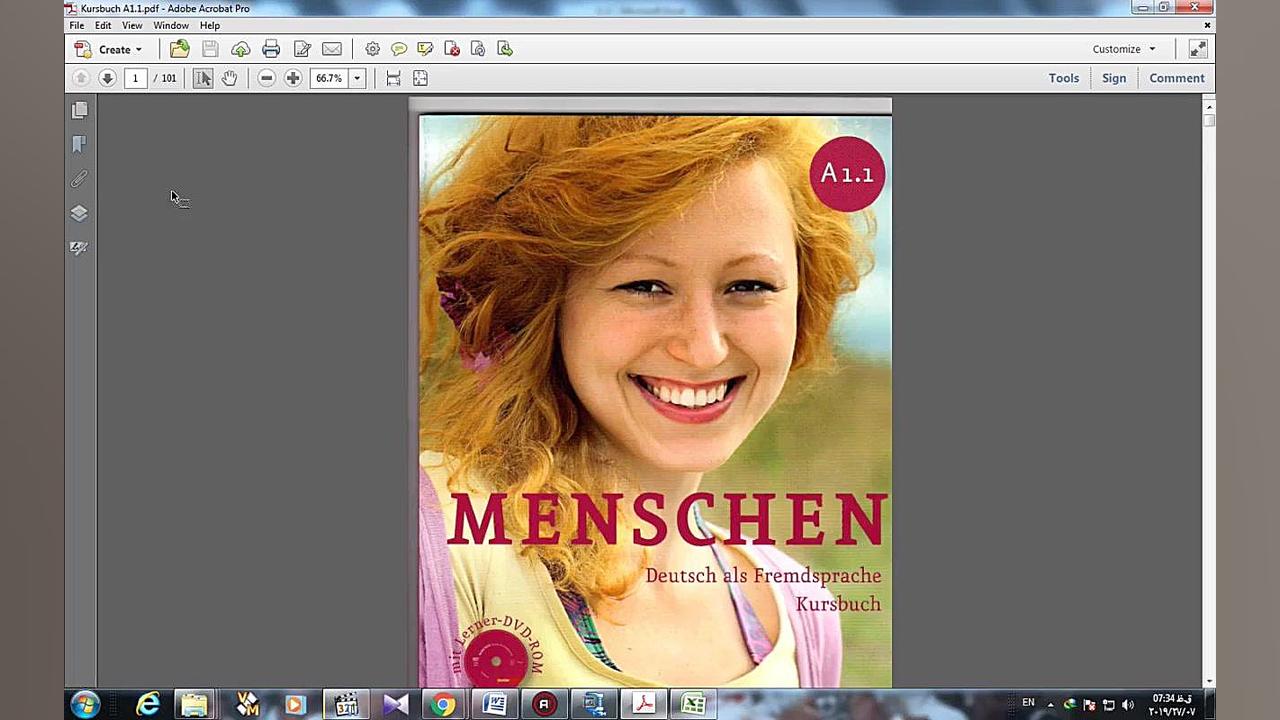
Task: Click the Fit one full page icon
Action: click(420, 78)
